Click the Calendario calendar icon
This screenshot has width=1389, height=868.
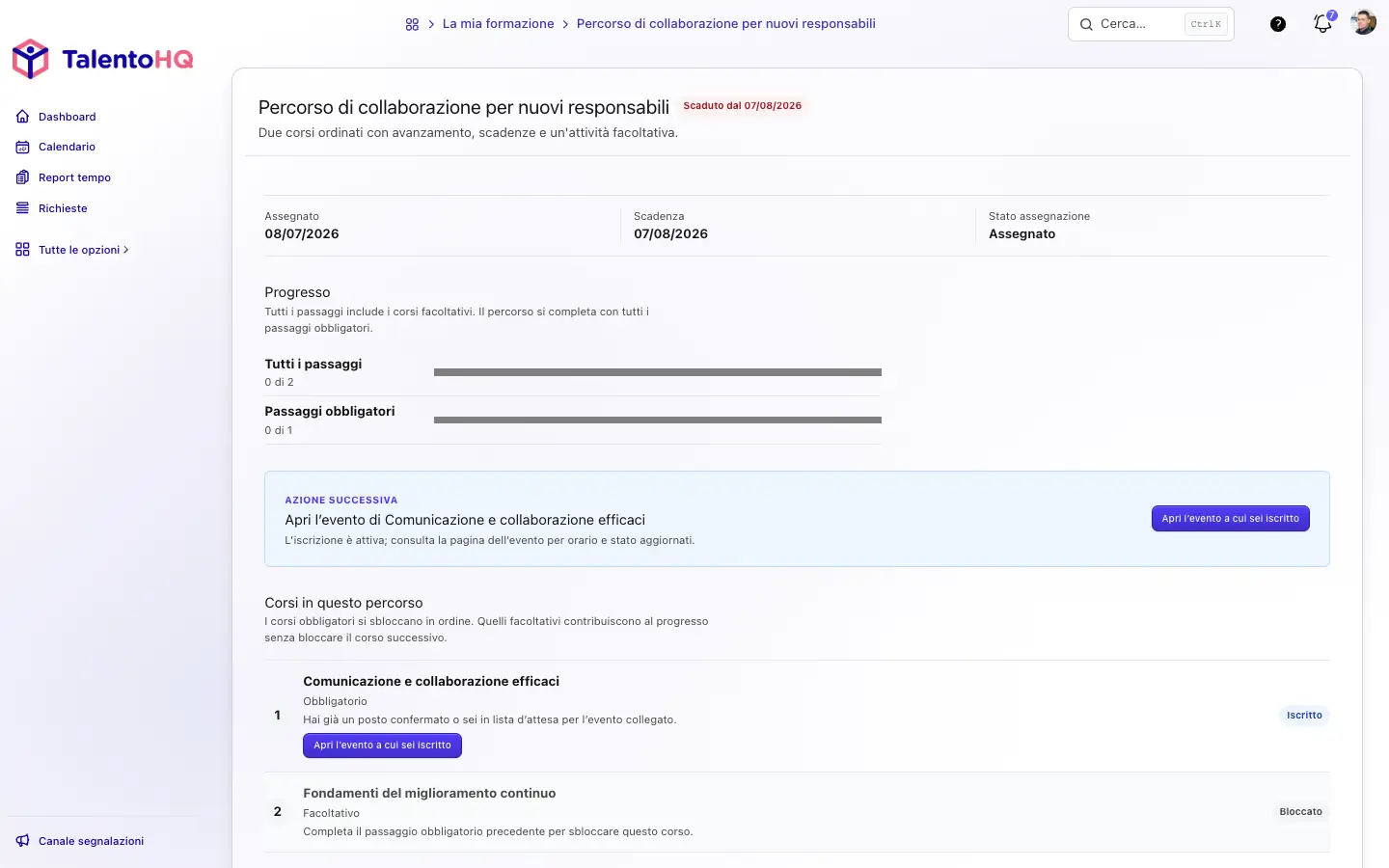pyautogui.click(x=23, y=147)
